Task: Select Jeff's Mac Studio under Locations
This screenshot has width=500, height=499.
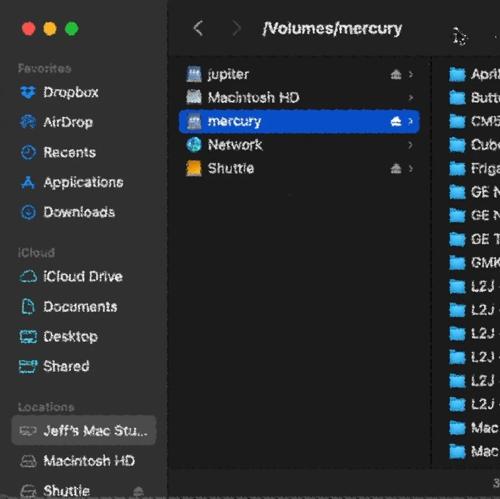Action: click(x=84, y=430)
